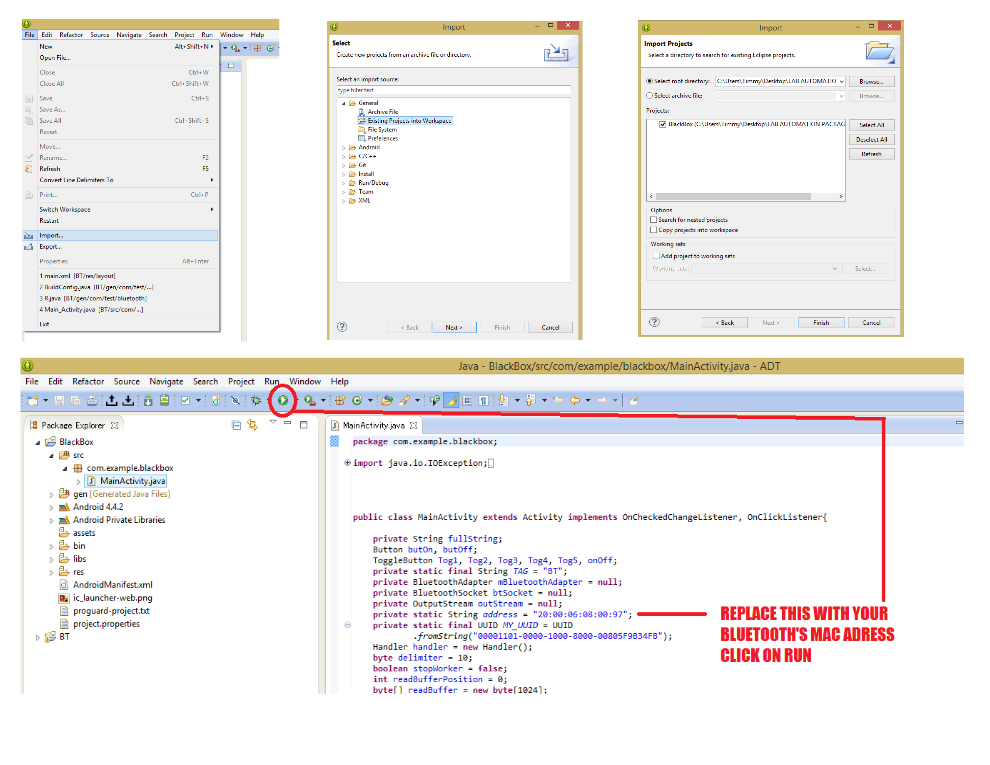Expand the BT project node
The width and height of the screenshot is (990, 765).
click(38, 638)
